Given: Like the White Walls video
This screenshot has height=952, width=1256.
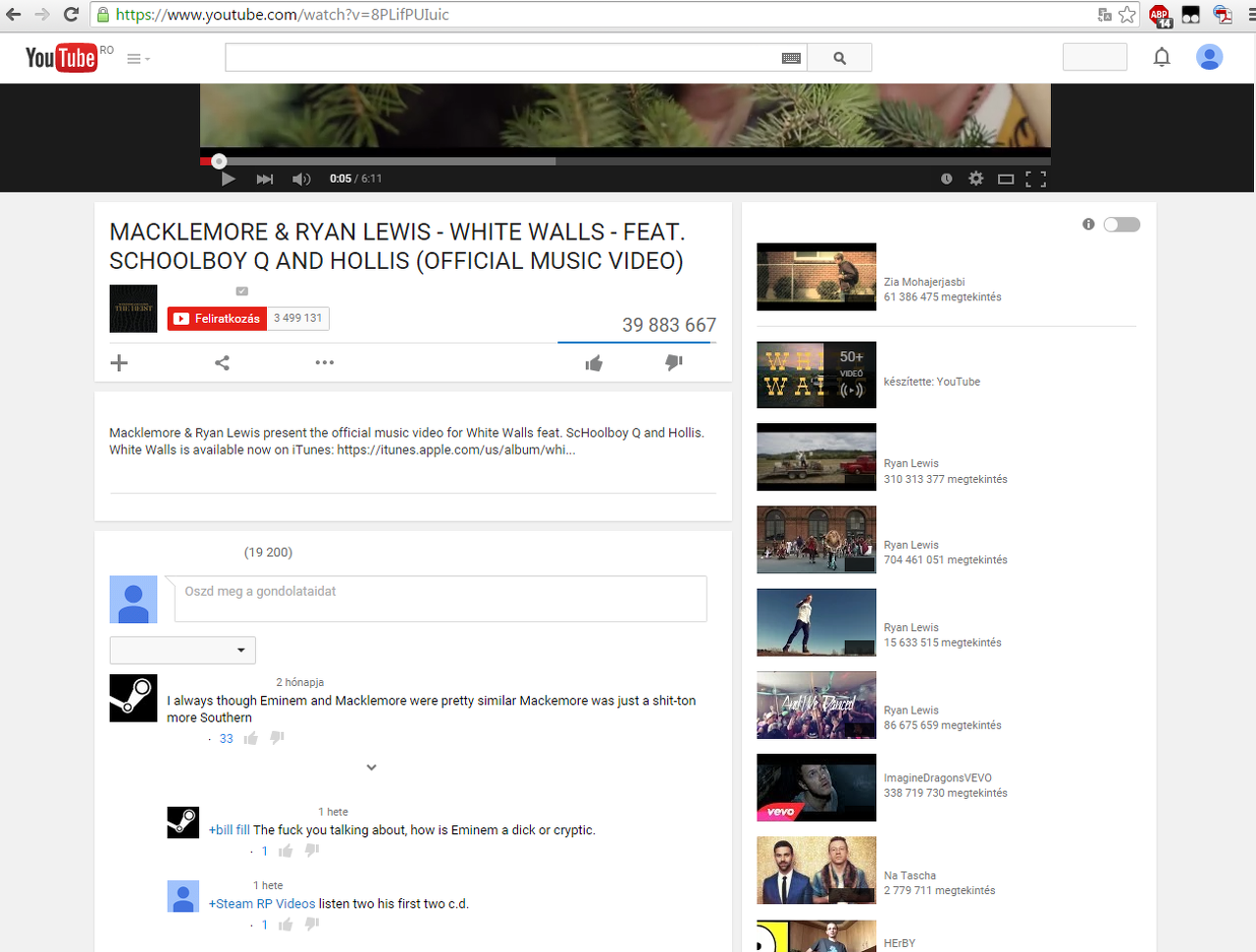Looking at the screenshot, I should [x=594, y=363].
